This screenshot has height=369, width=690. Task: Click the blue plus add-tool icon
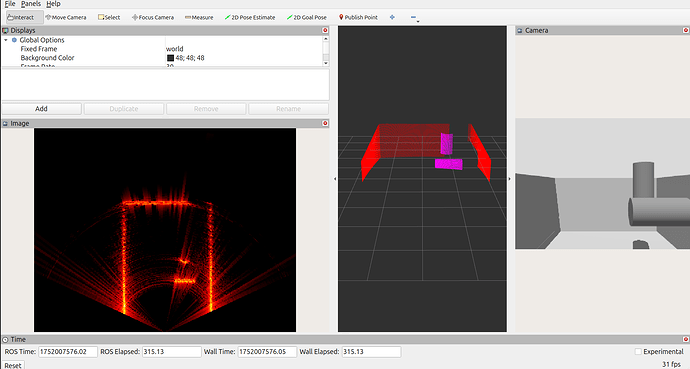click(392, 17)
